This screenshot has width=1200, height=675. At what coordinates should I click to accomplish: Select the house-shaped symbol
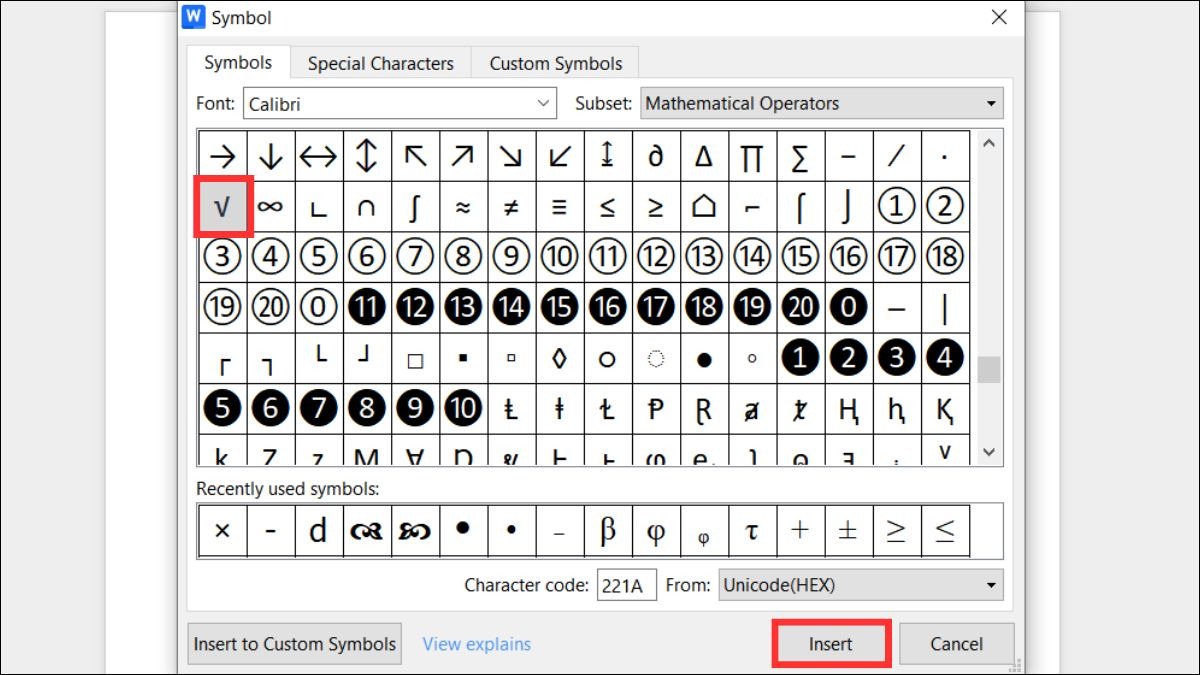coord(704,207)
